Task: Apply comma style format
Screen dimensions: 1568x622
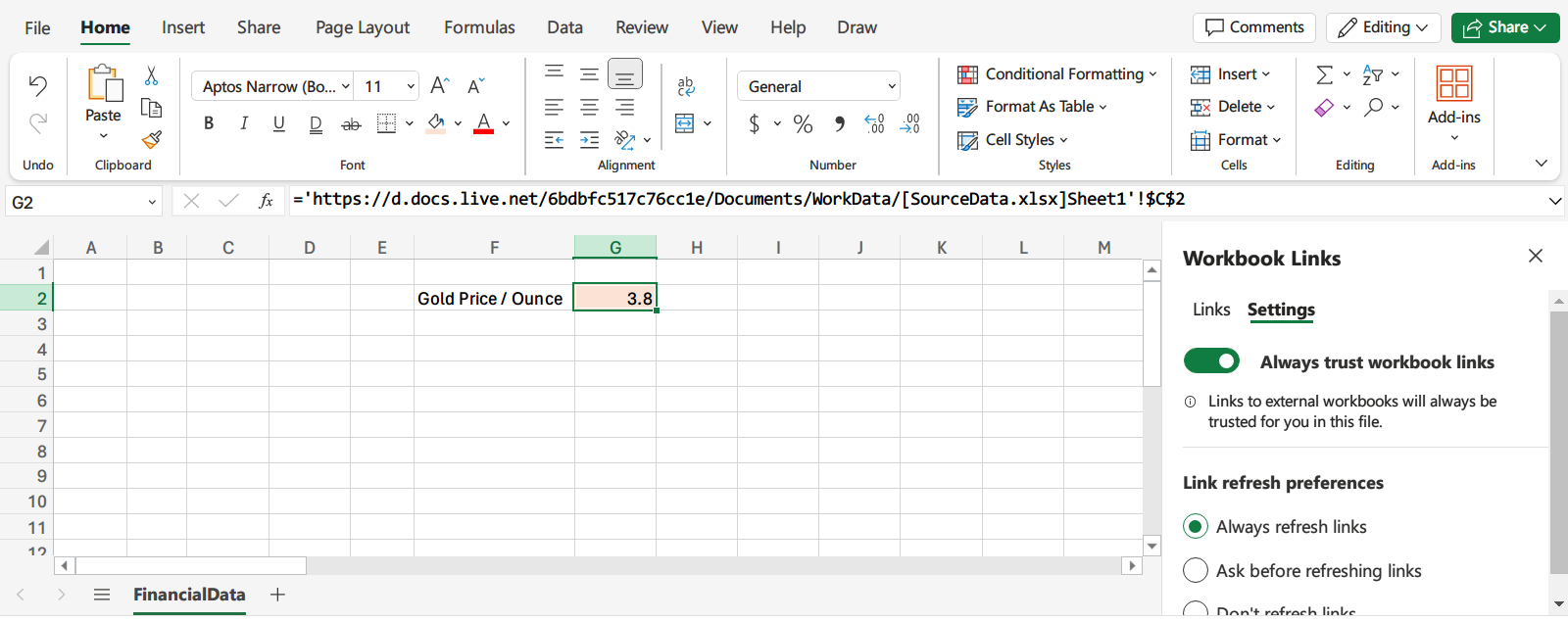Action: [839, 123]
